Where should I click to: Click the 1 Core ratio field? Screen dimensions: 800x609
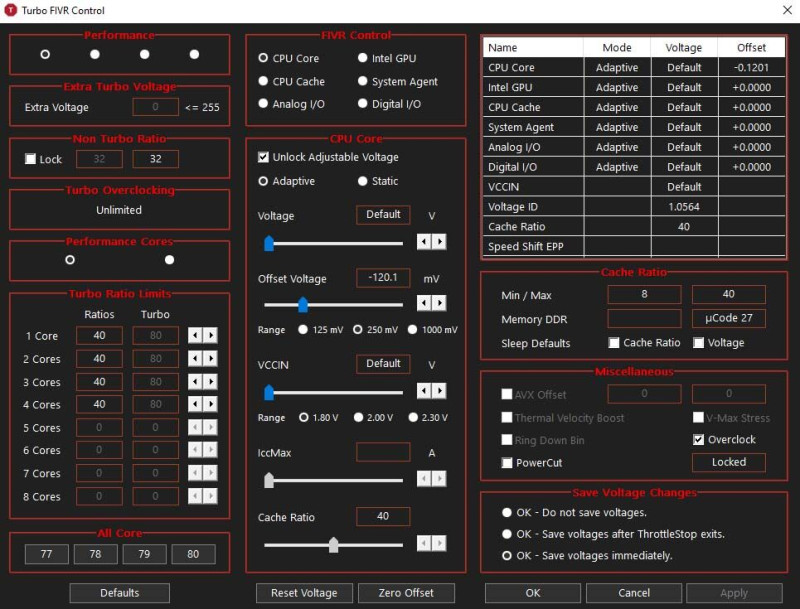click(x=99, y=335)
